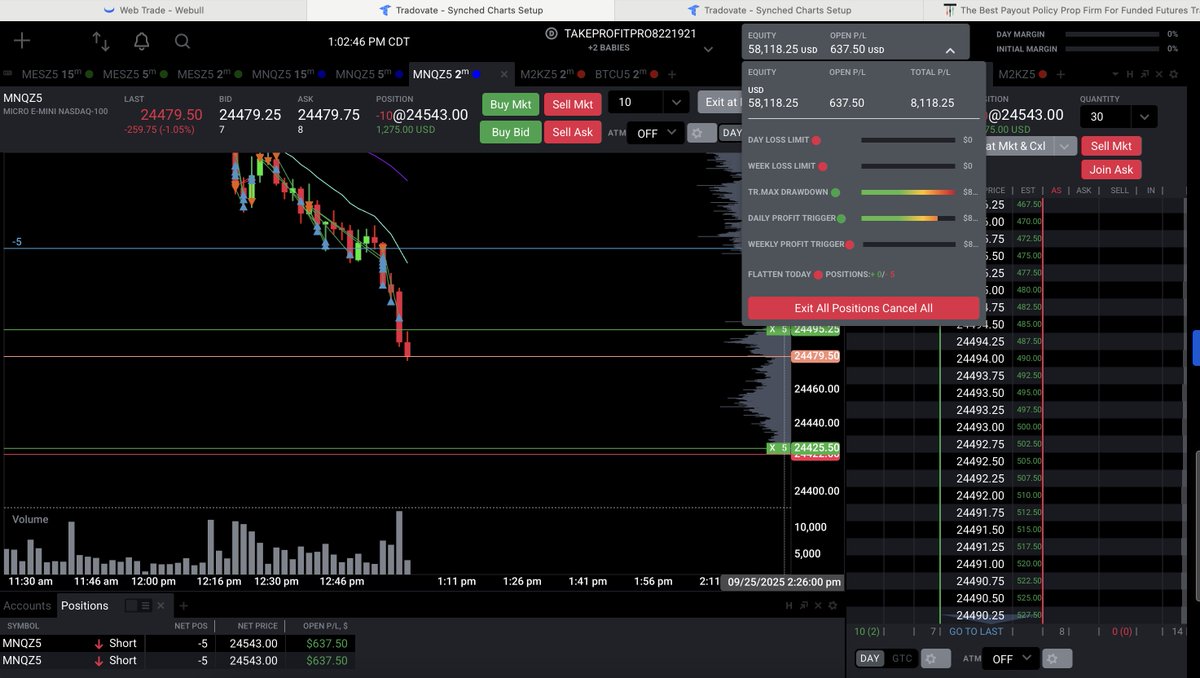
Task: Switch order duration from DAY to GTC
Action: tap(901, 658)
